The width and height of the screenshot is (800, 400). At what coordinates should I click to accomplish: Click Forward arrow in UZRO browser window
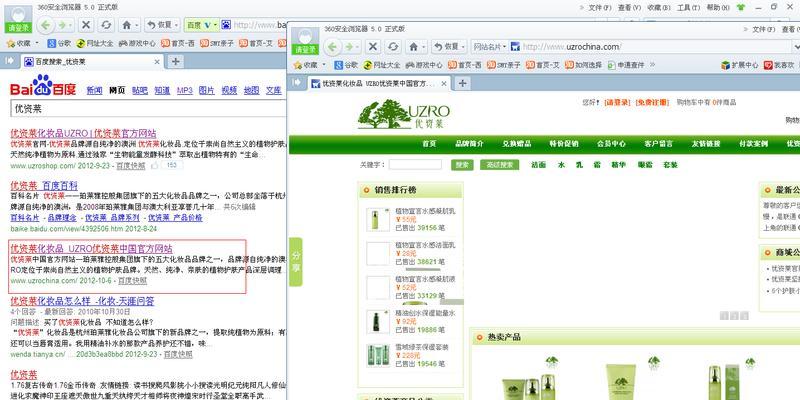pyautogui.click(x=351, y=46)
